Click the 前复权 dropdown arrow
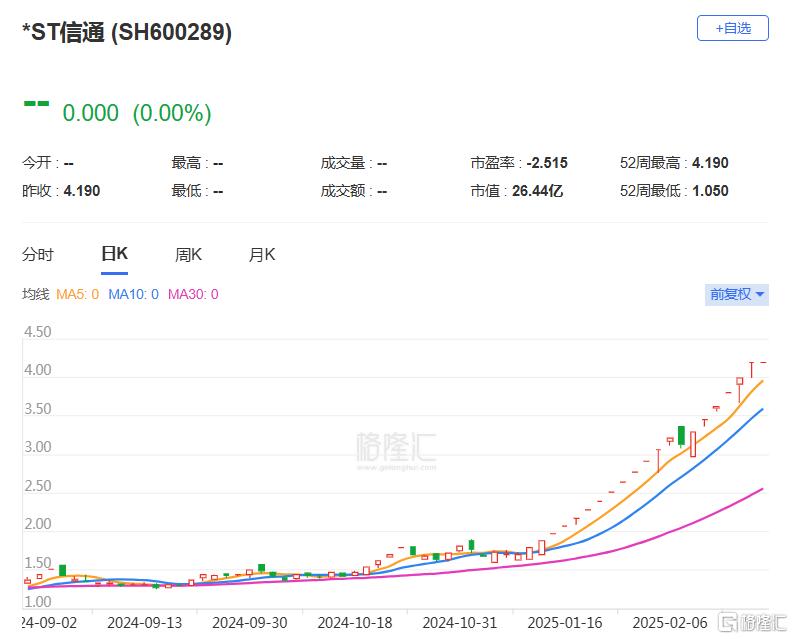793x639 pixels. (760, 294)
